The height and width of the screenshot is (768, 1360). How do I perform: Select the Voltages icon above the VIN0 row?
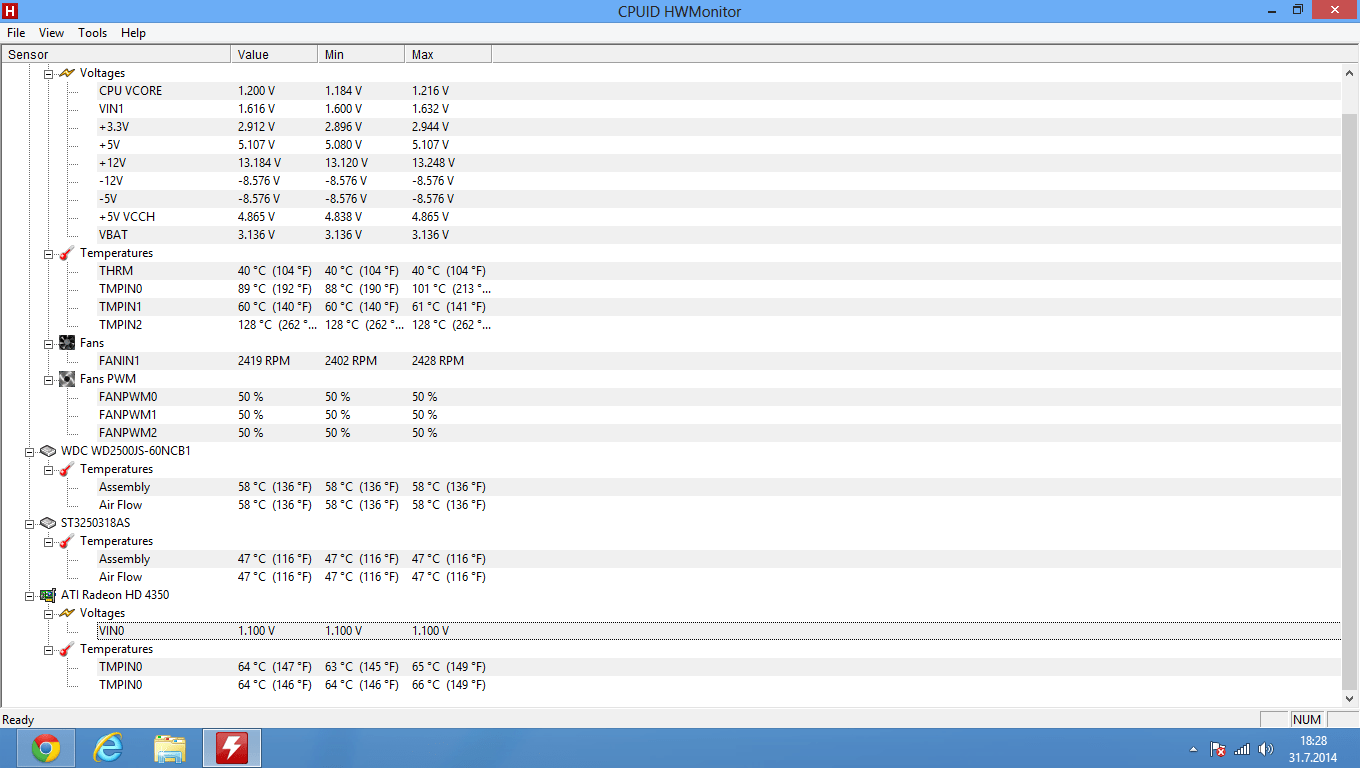point(67,613)
